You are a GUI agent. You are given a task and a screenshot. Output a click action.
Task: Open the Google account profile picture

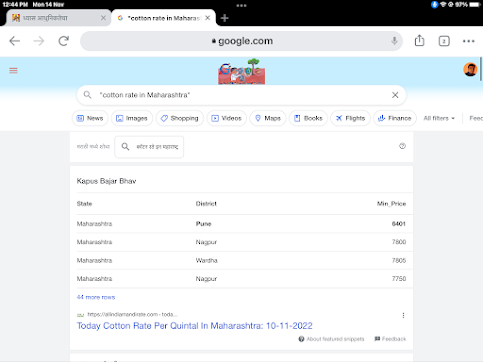point(470,69)
